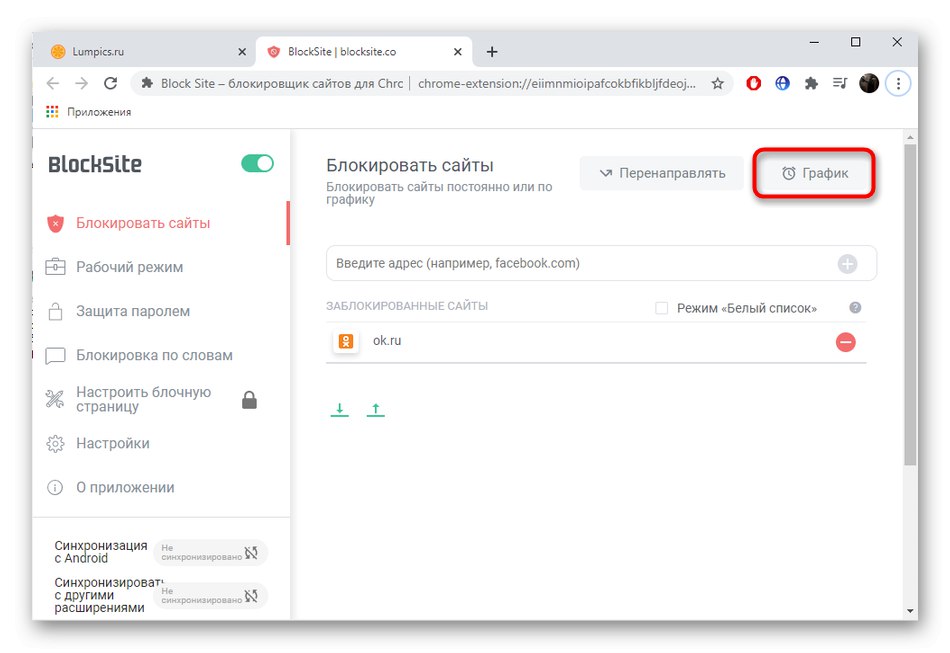Open the browser profile avatar menu
This screenshot has height=653, width=950.
[868, 83]
